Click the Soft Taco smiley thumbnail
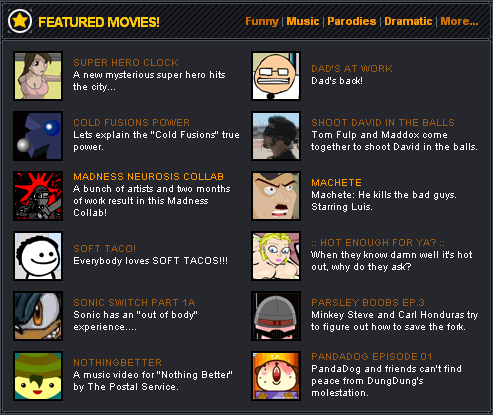Screen dimensions: 493x415 [x=38, y=256]
